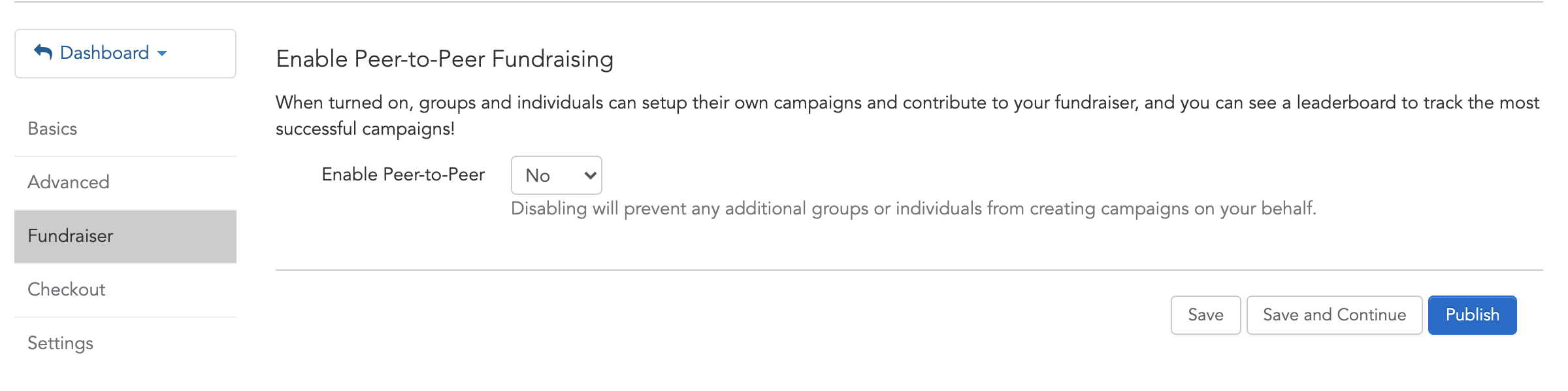Click the description paragraph about leaderboard
Viewport: 1568px width, 391px height.
tap(907, 115)
